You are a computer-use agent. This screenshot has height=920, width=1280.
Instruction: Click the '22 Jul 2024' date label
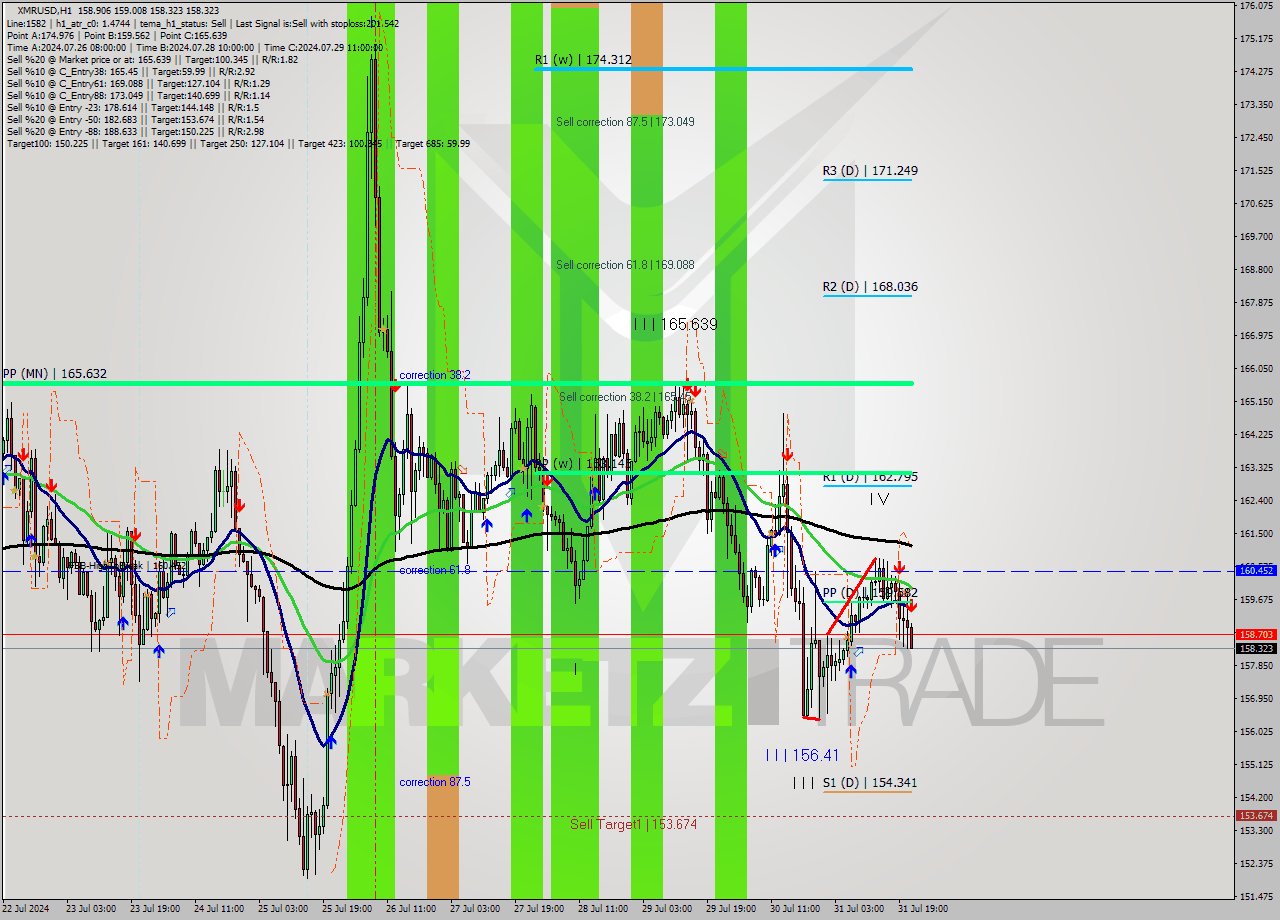pyautogui.click(x=26, y=909)
